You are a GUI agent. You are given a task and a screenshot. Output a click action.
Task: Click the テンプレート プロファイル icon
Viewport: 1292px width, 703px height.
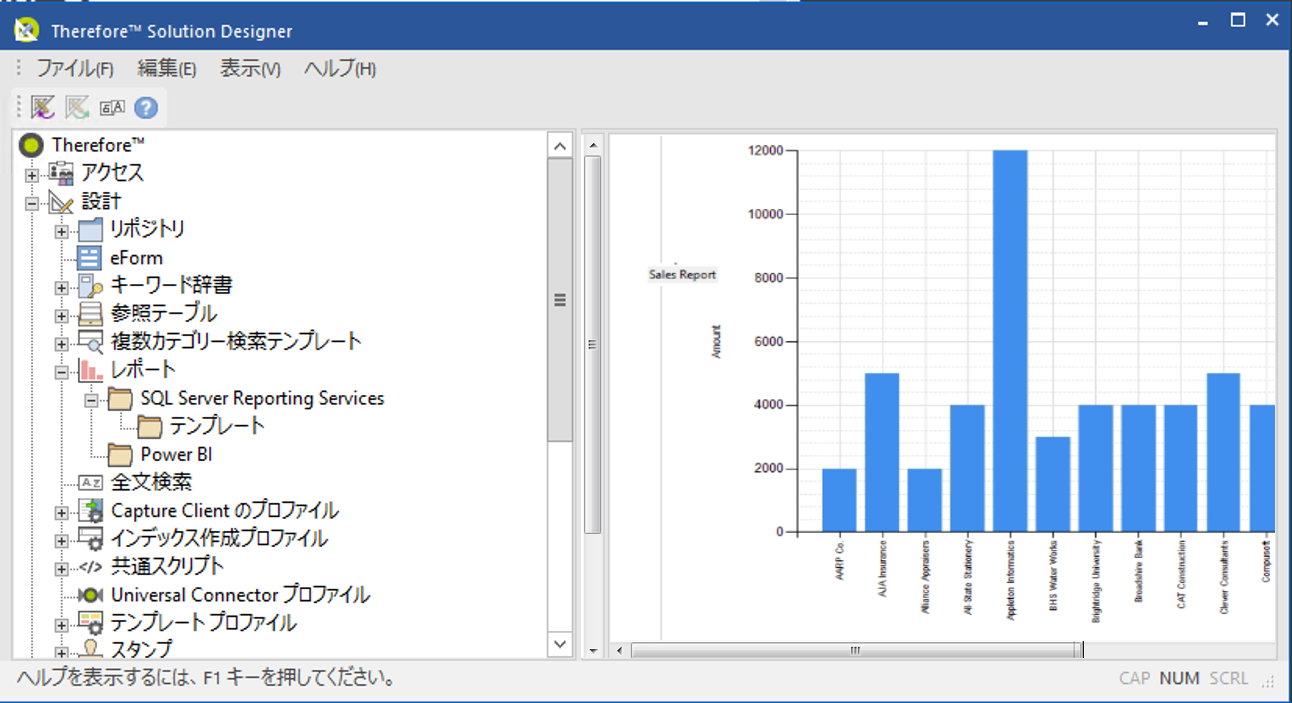point(90,622)
